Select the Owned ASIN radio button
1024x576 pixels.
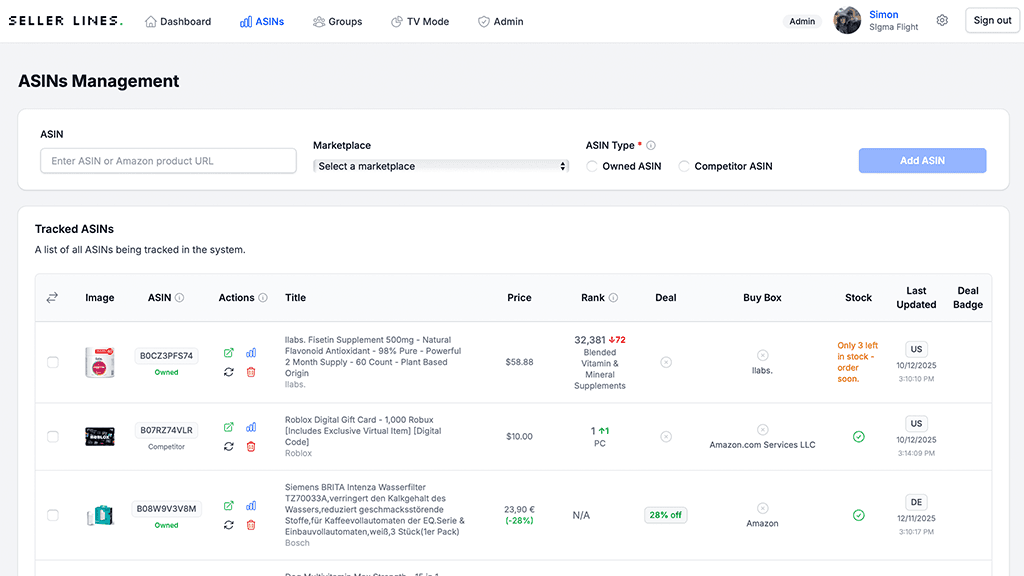(x=592, y=166)
